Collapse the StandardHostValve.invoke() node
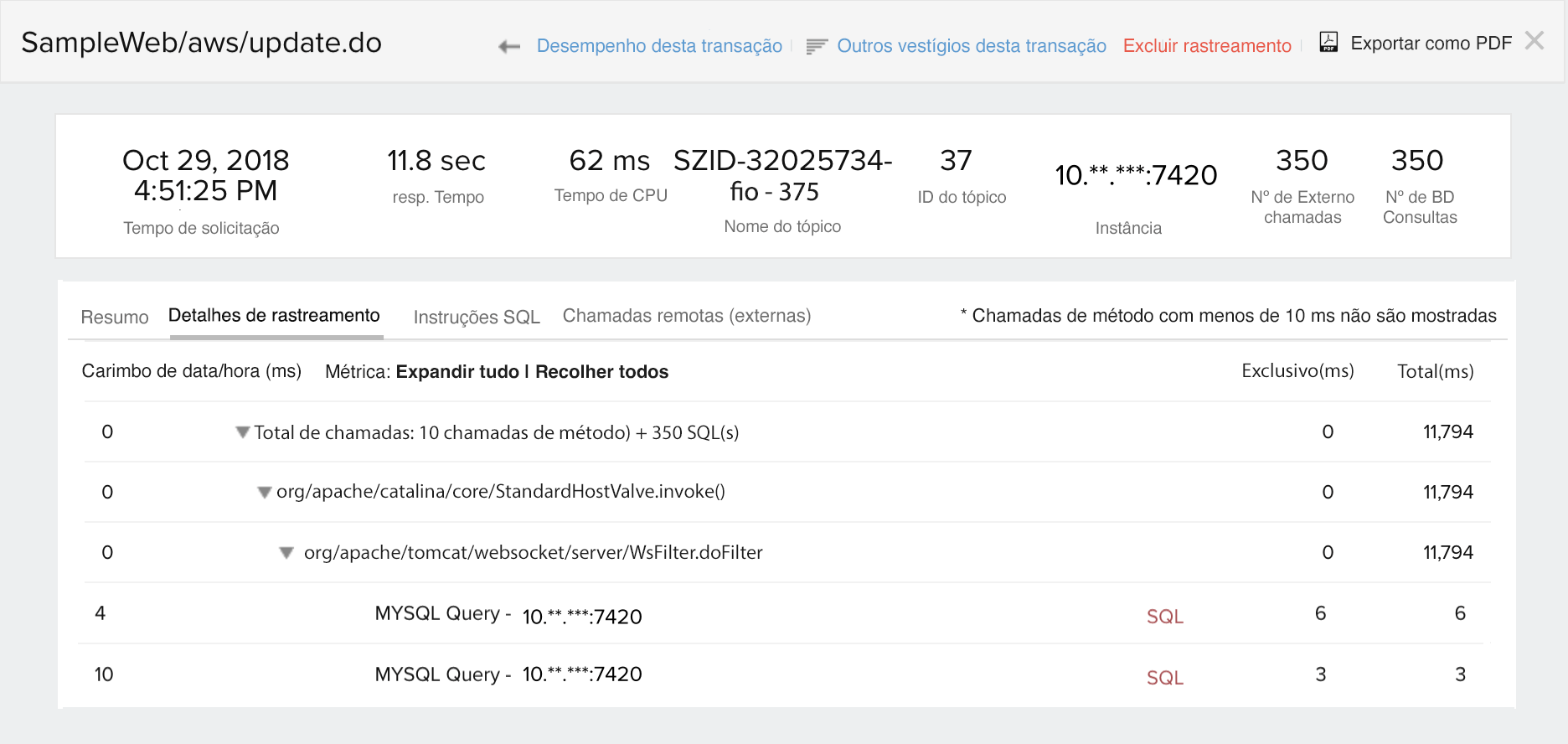Screen dimensions: 1568x744 point(265,493)
